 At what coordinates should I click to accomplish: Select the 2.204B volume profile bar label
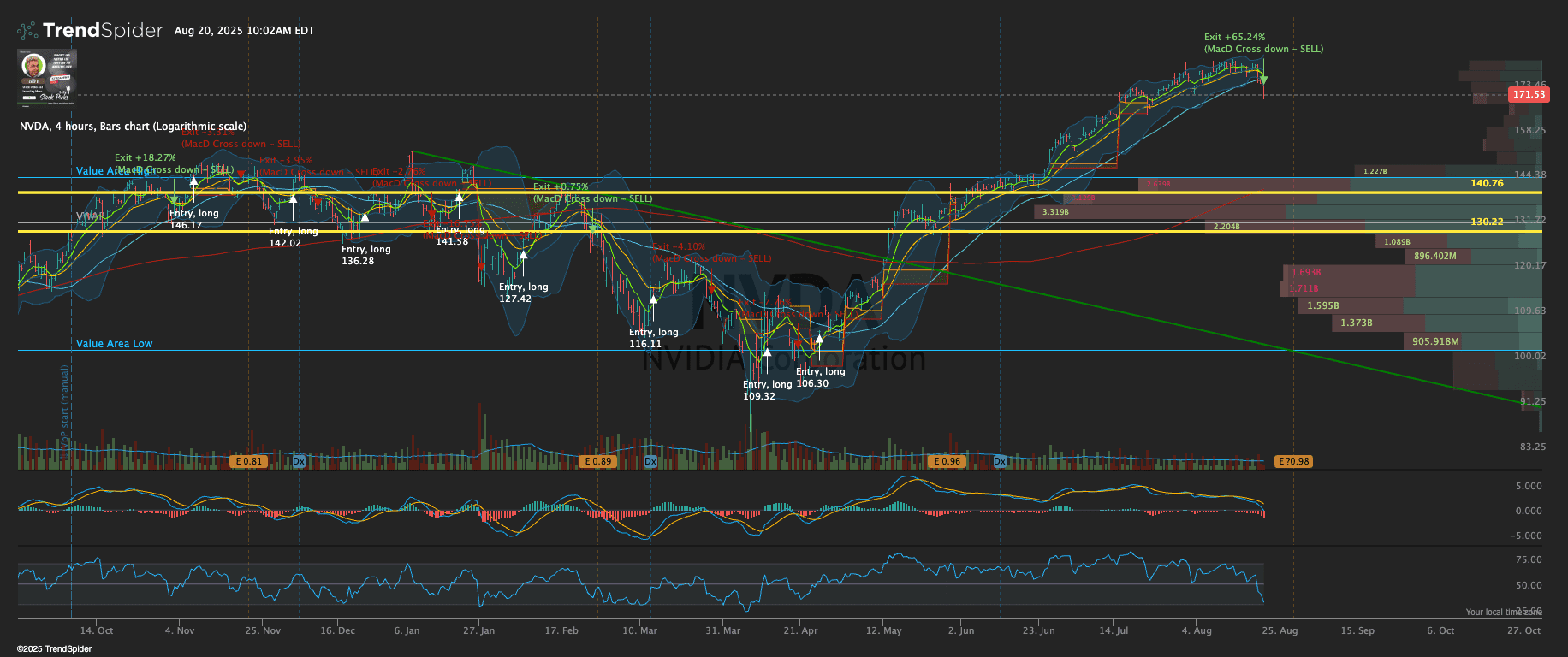pos(1226,227)
